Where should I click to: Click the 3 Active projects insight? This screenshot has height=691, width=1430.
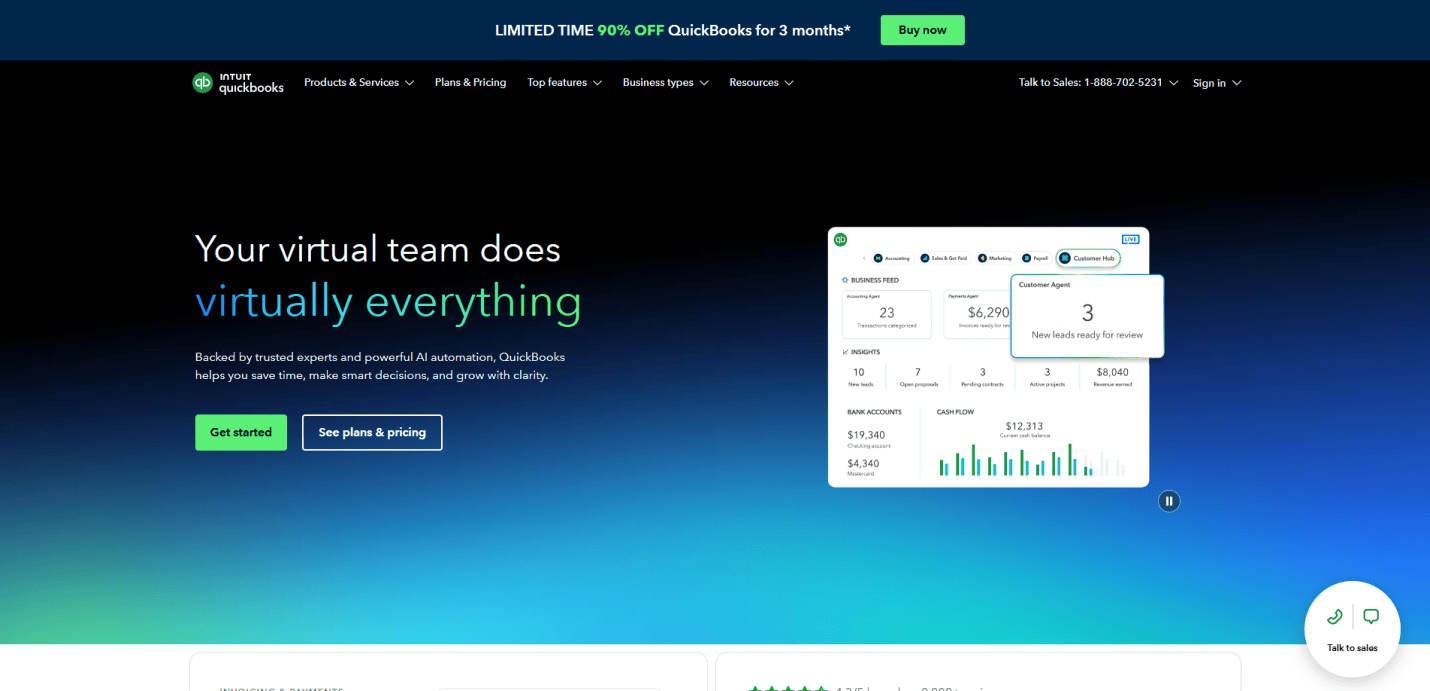point(1047,377)
